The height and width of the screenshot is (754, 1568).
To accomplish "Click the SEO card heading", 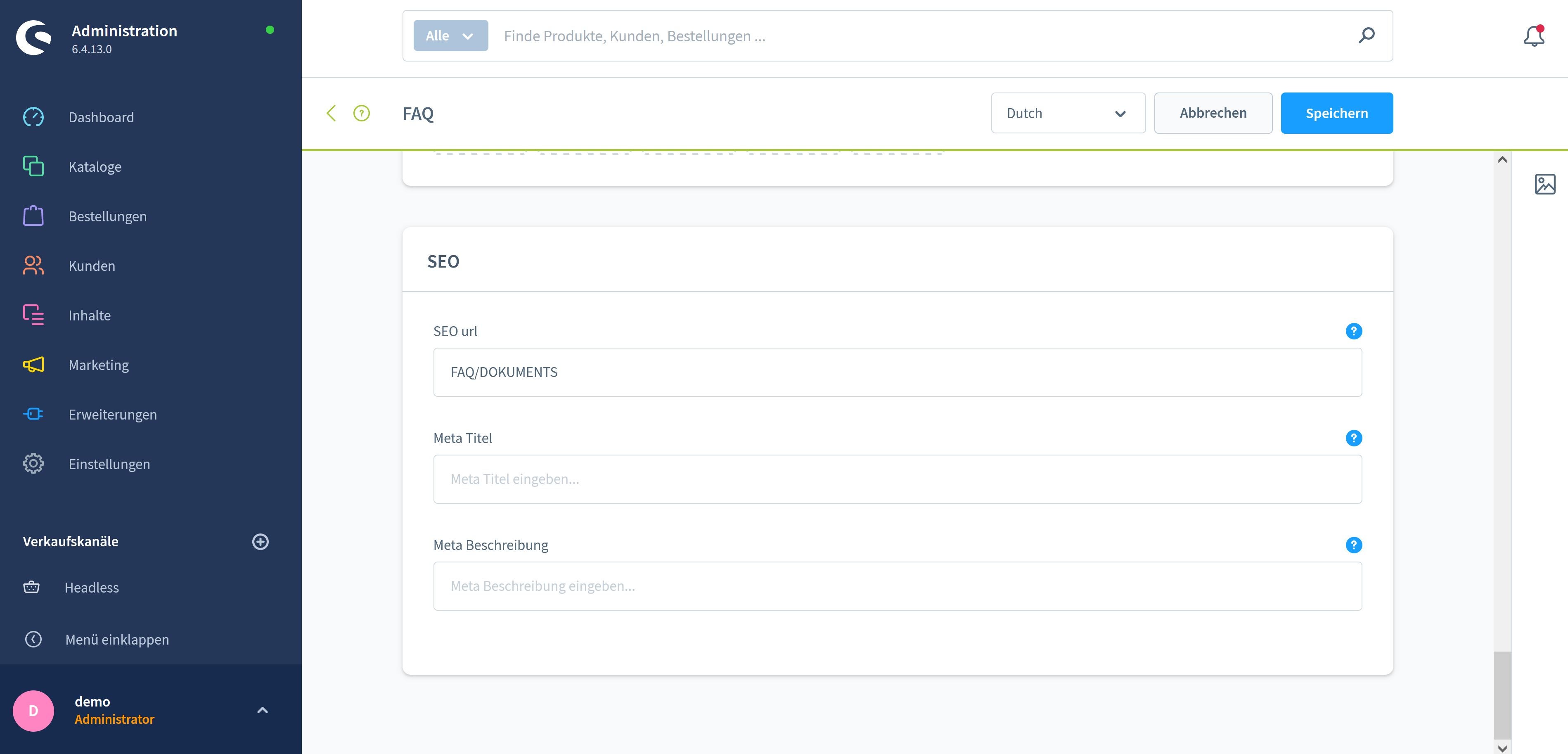I will pos(443,261).
